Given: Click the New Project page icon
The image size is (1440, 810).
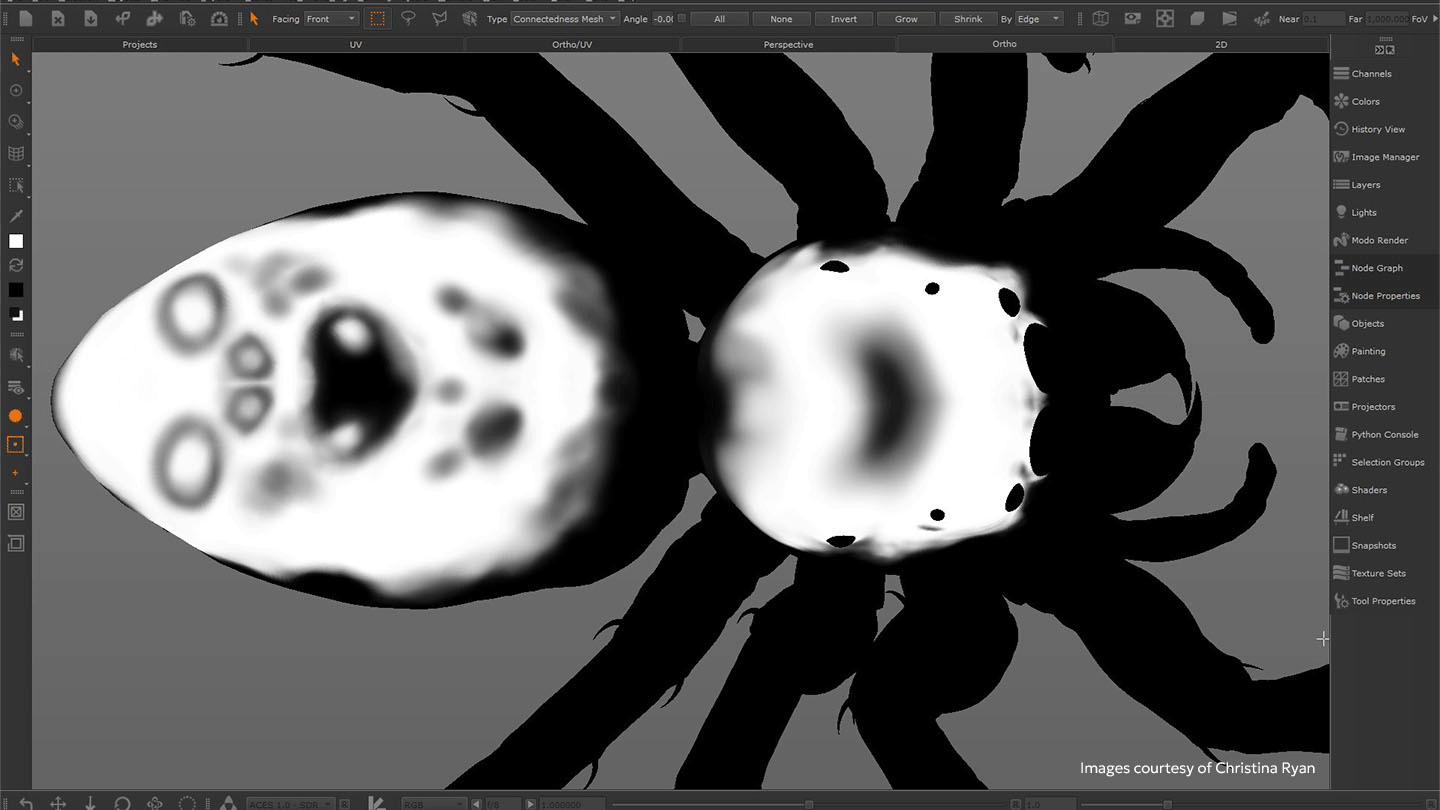Looking at the screenshot, I should pos(26,18).
